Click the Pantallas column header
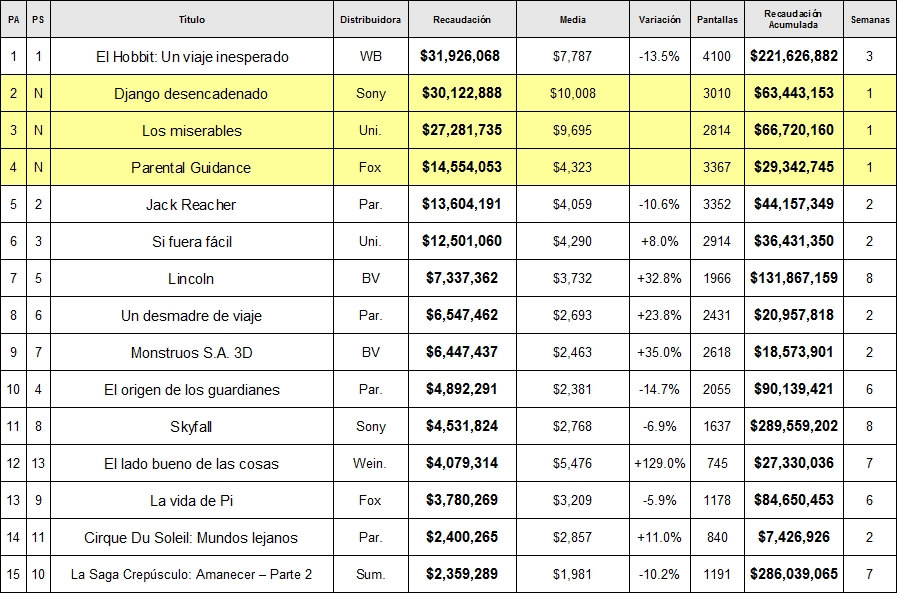 [x=717, y=19]
